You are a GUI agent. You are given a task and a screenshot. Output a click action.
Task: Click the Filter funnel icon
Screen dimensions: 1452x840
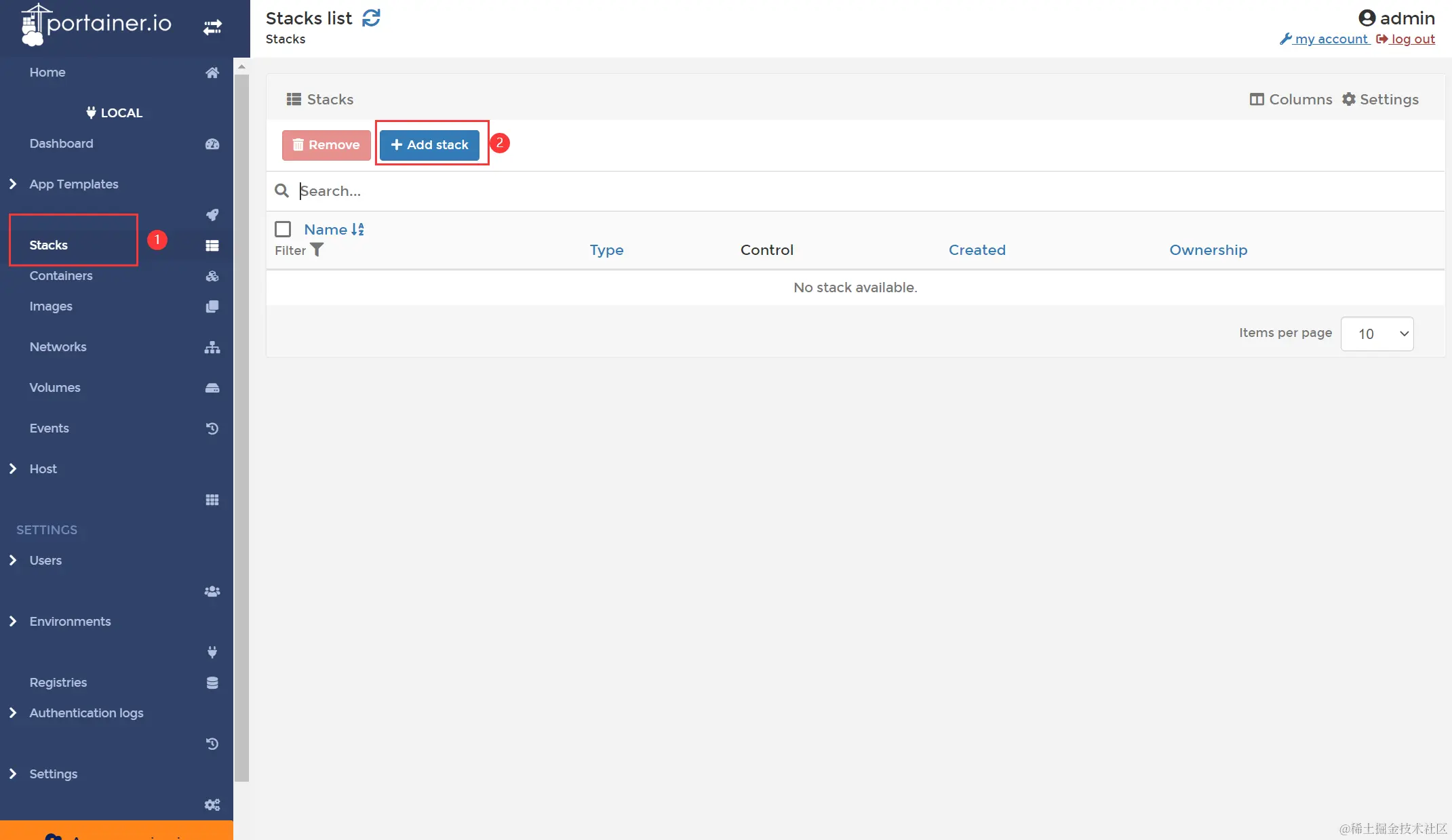[317, 250]
